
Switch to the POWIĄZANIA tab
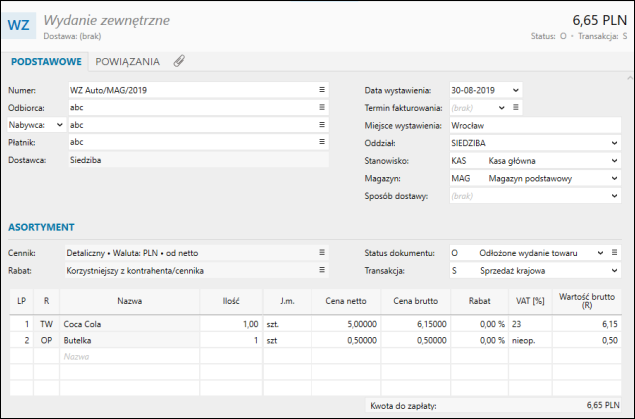click(x=127, y=61)
